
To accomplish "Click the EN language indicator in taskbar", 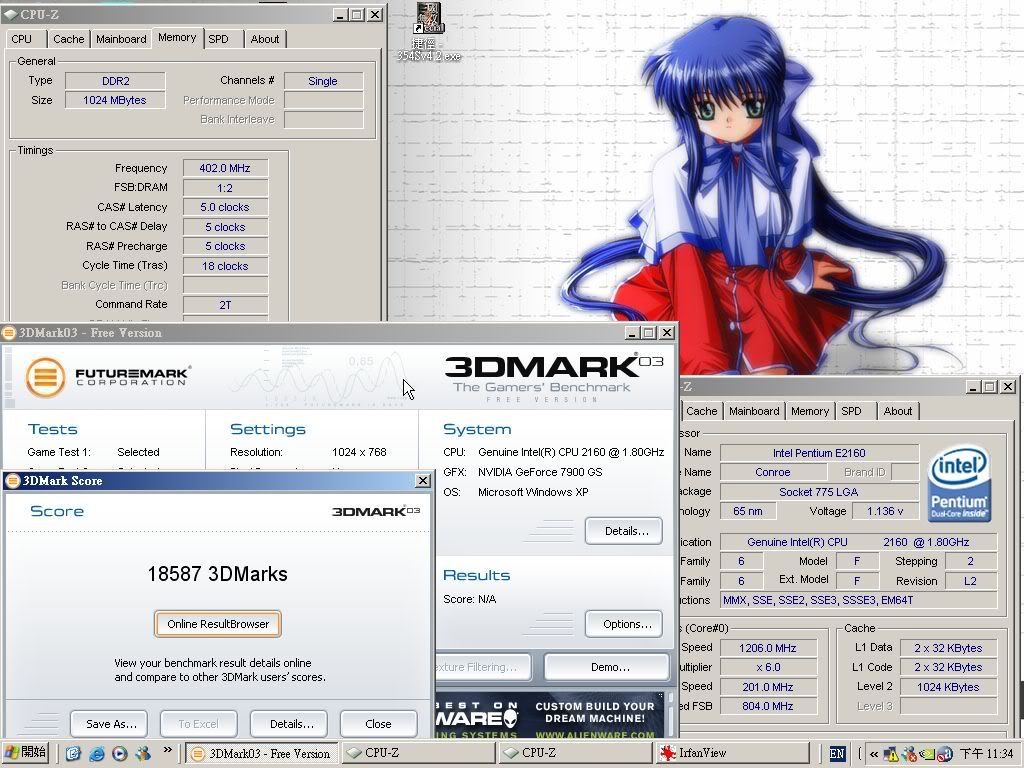I will pos(837,753).
